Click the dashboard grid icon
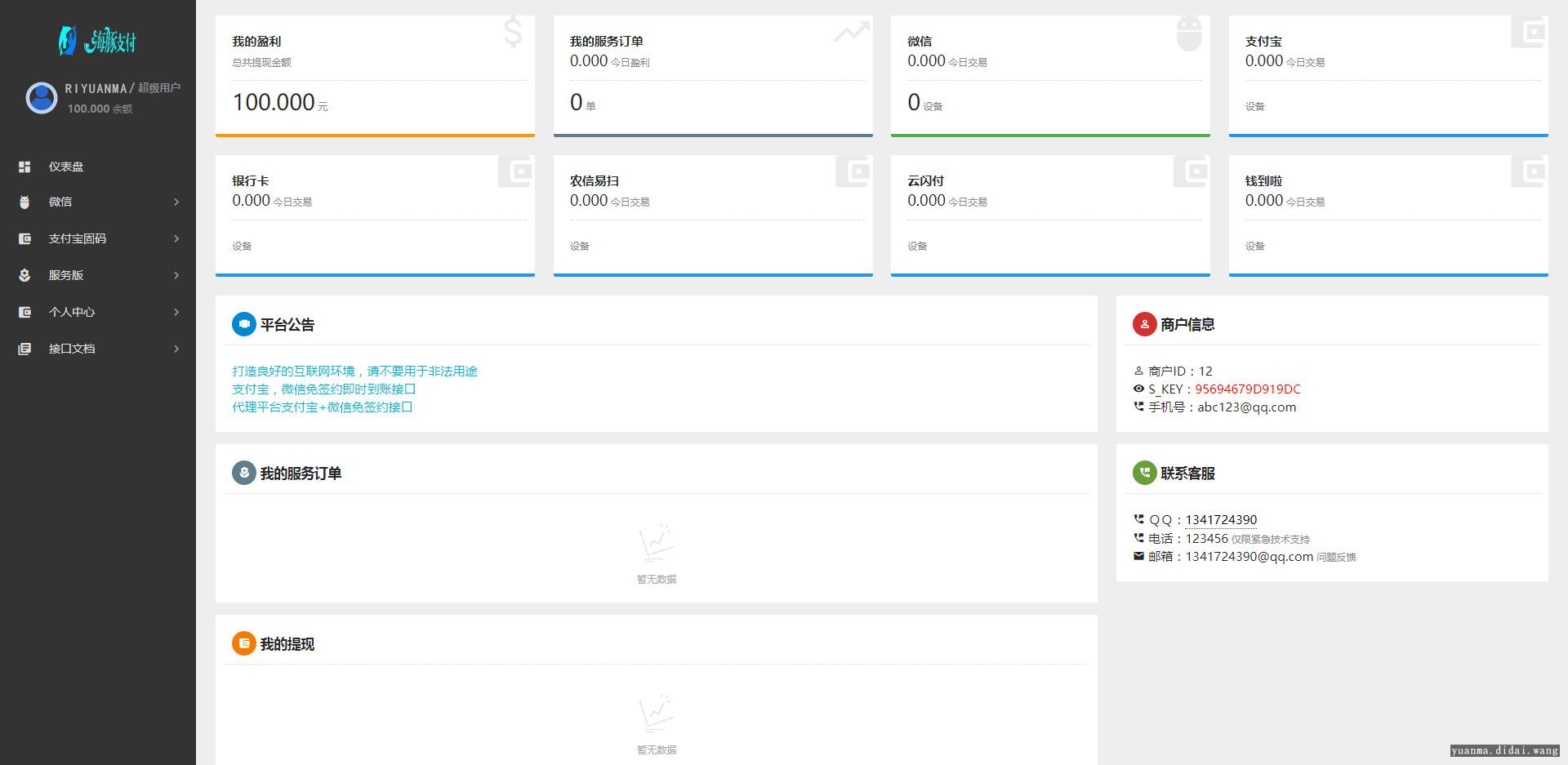The image size is (1568, 765). 24,167
